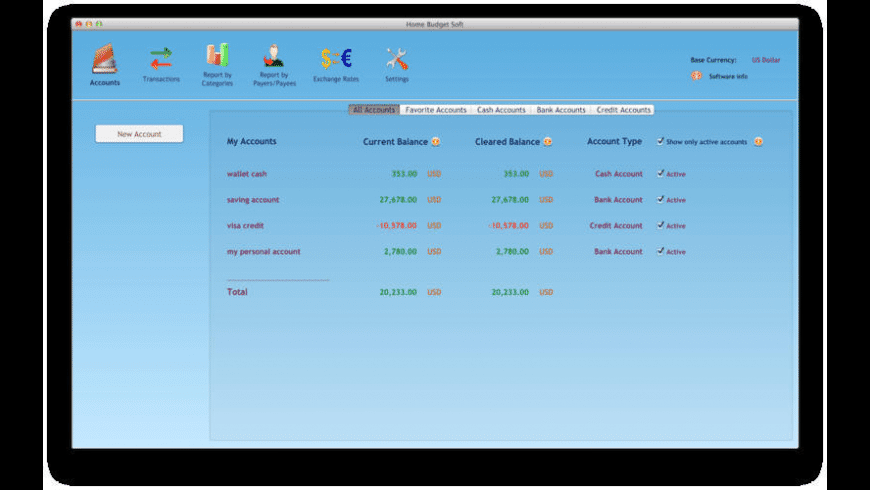
Task: Click the Total row label
Action: point(237,292)
